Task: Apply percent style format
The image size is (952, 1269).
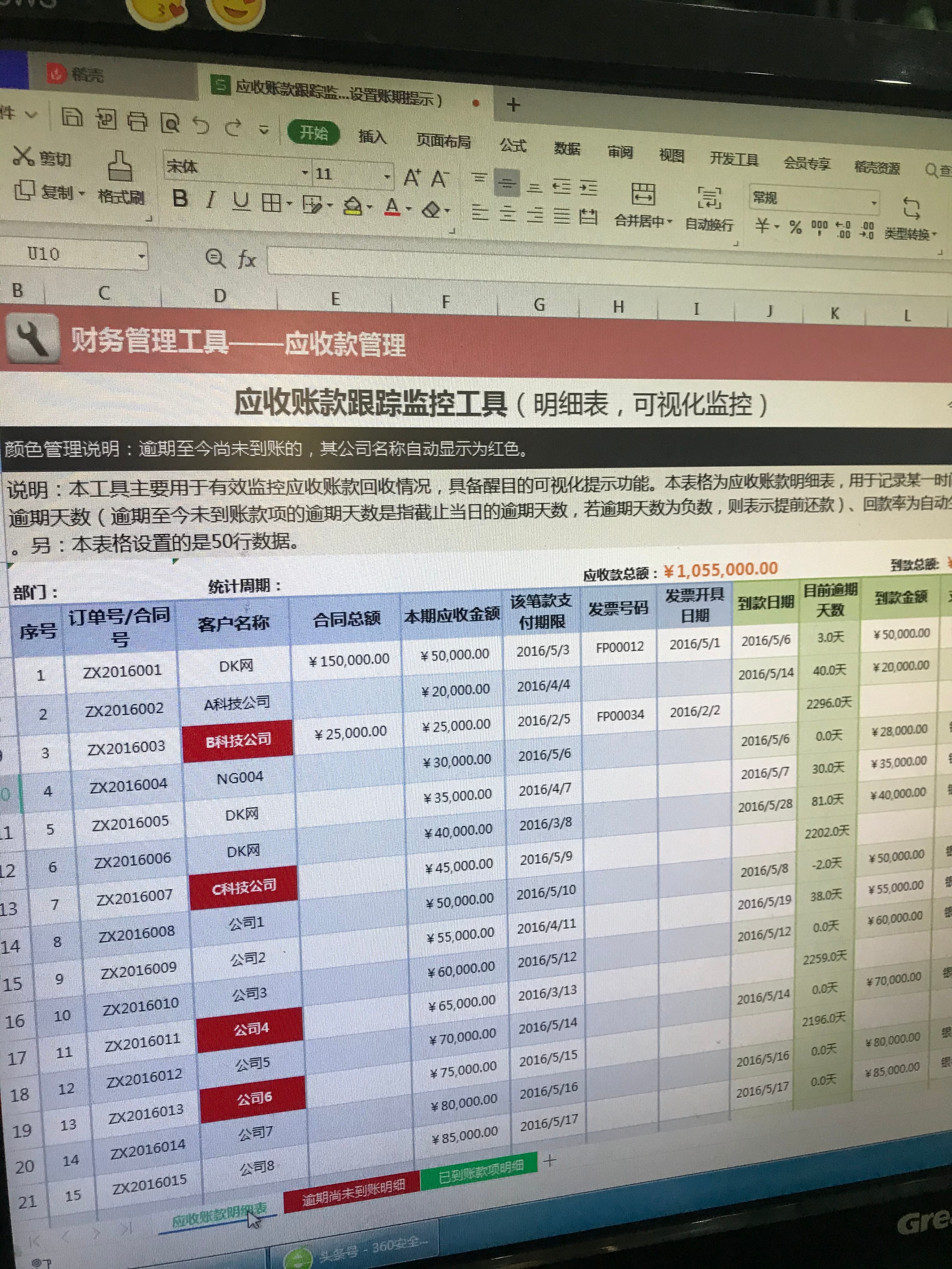Action: (795, 227)
